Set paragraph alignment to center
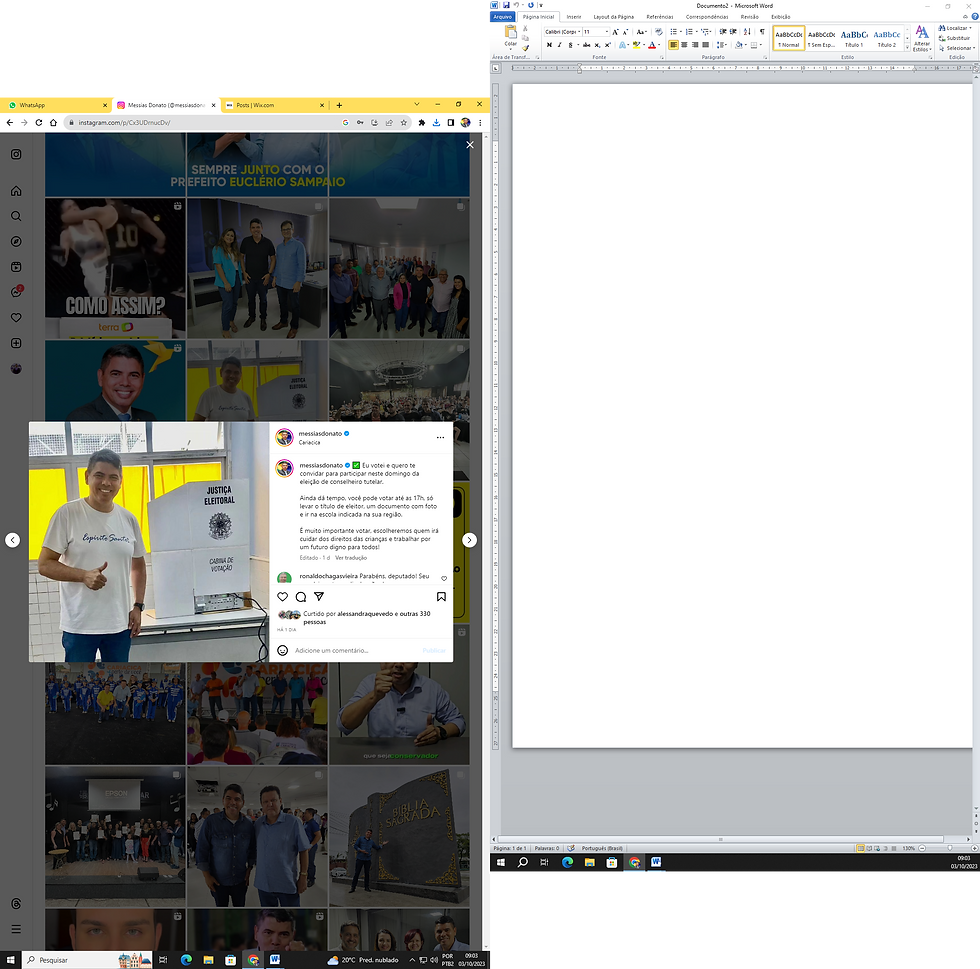This screenshot has height=969, width=980. point(684,45)
